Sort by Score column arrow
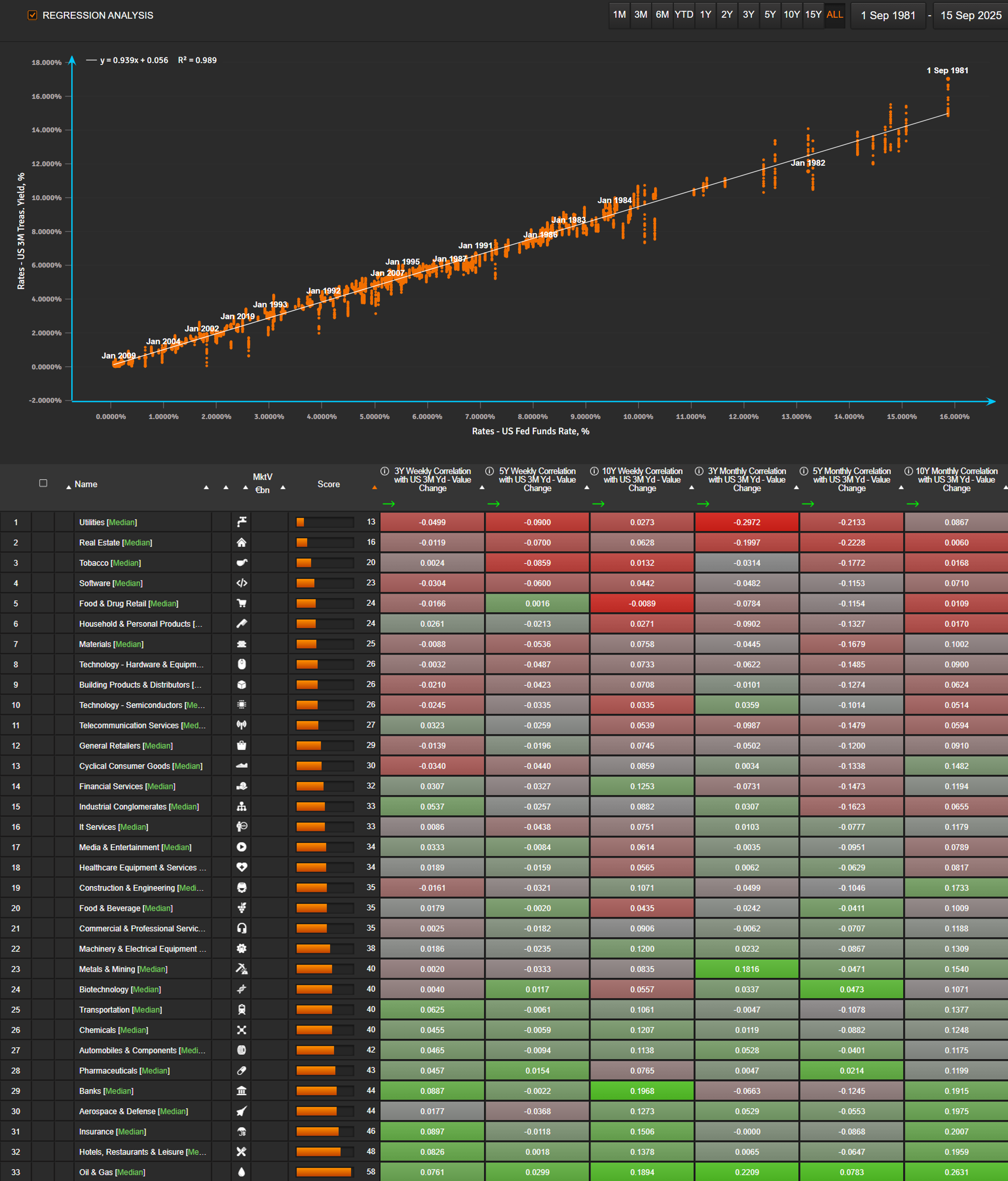Image resolution: width=1008 pixels, height=1181 pixels. pos(374,488)
